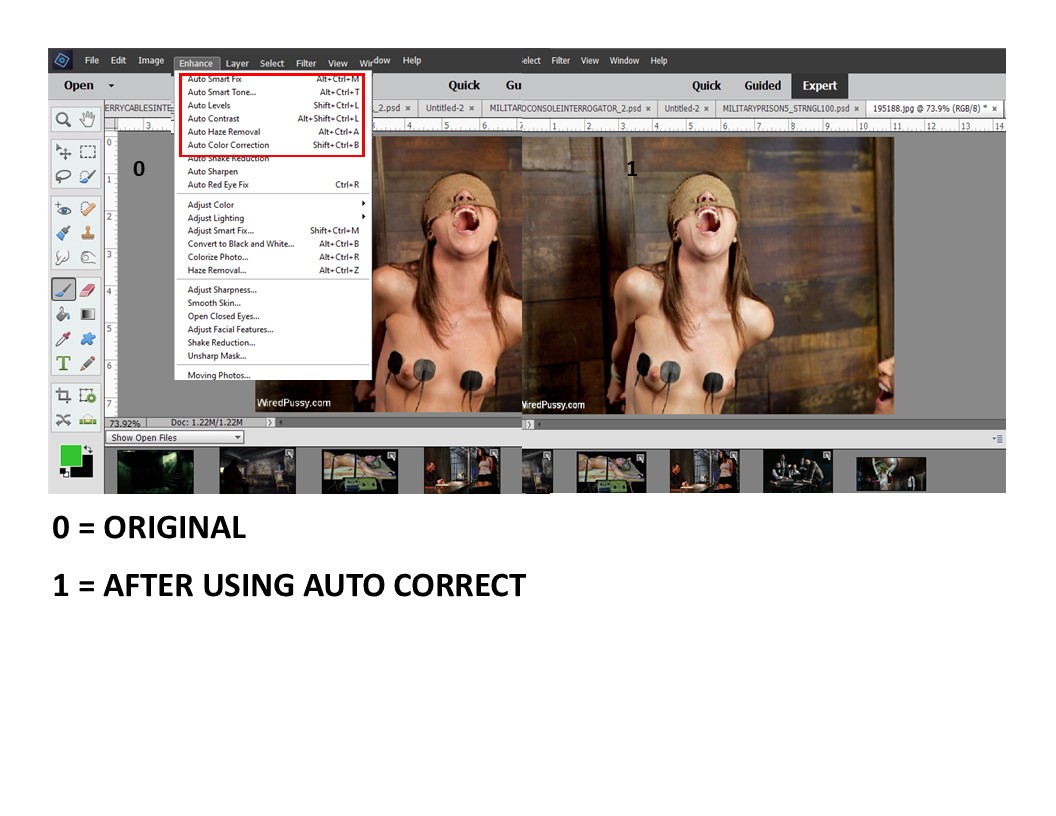Choose the Eraser tool
The width and height of the screenshot is (1056, 816).
[87, 290]
